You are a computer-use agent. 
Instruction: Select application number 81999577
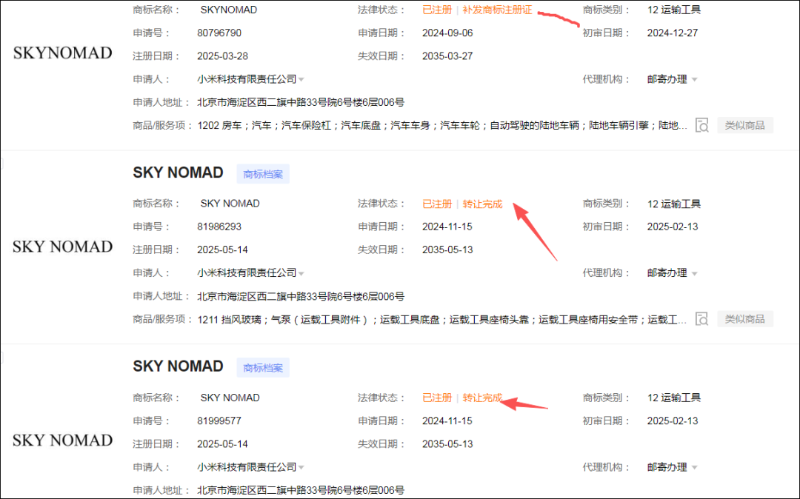click(x=219, y=421)
